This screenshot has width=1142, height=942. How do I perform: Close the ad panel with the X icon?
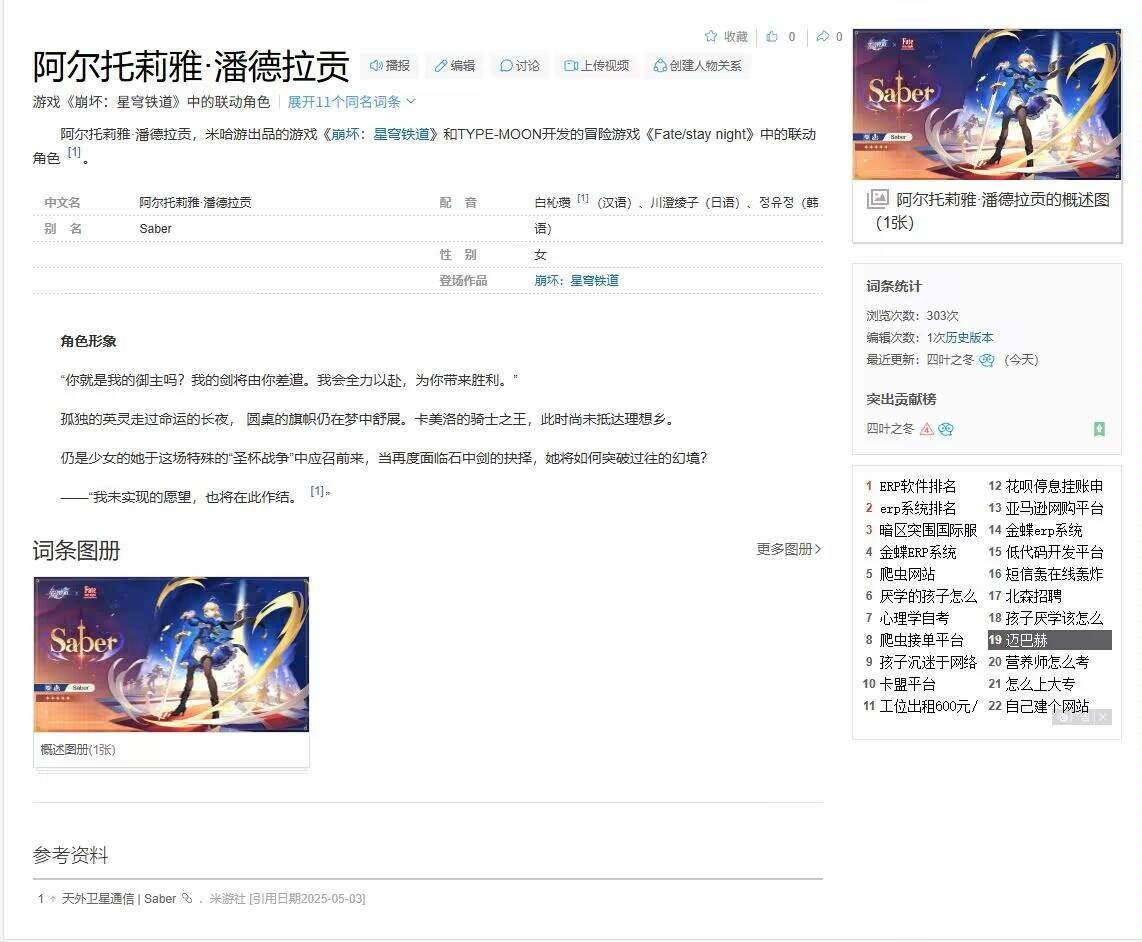pyautogui.click(x=1103, y=718)
